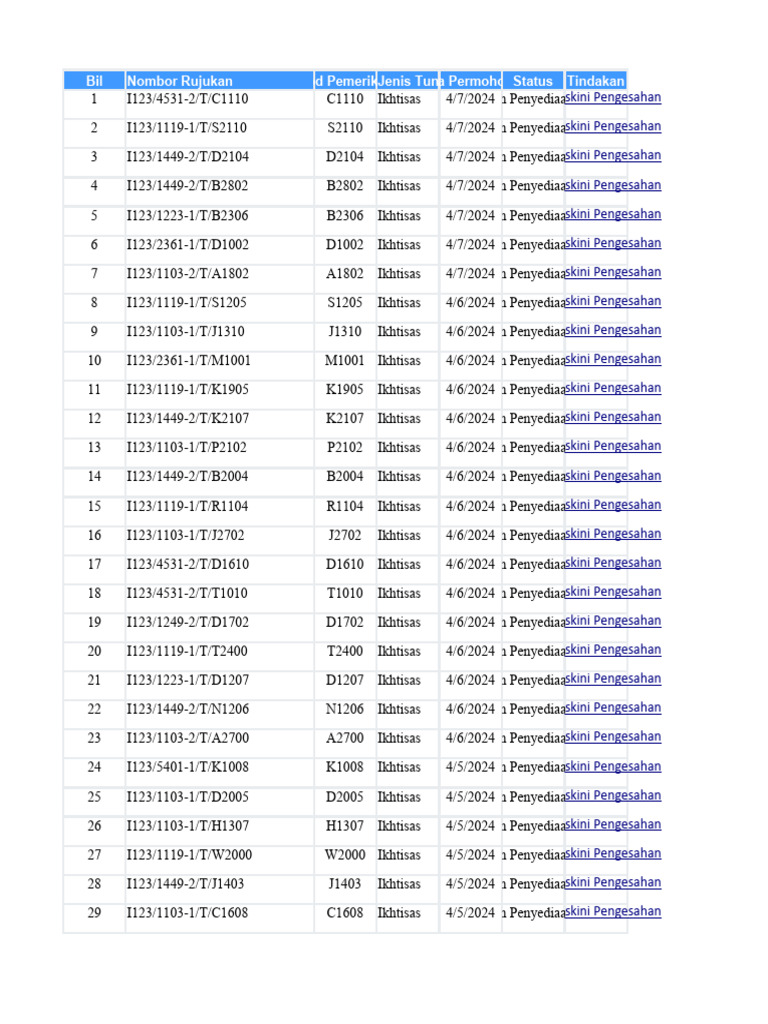The height and width of the screenshot is (1024, 768).
Task: Open Pengesahan link for row 18
Action: [612, 592]
